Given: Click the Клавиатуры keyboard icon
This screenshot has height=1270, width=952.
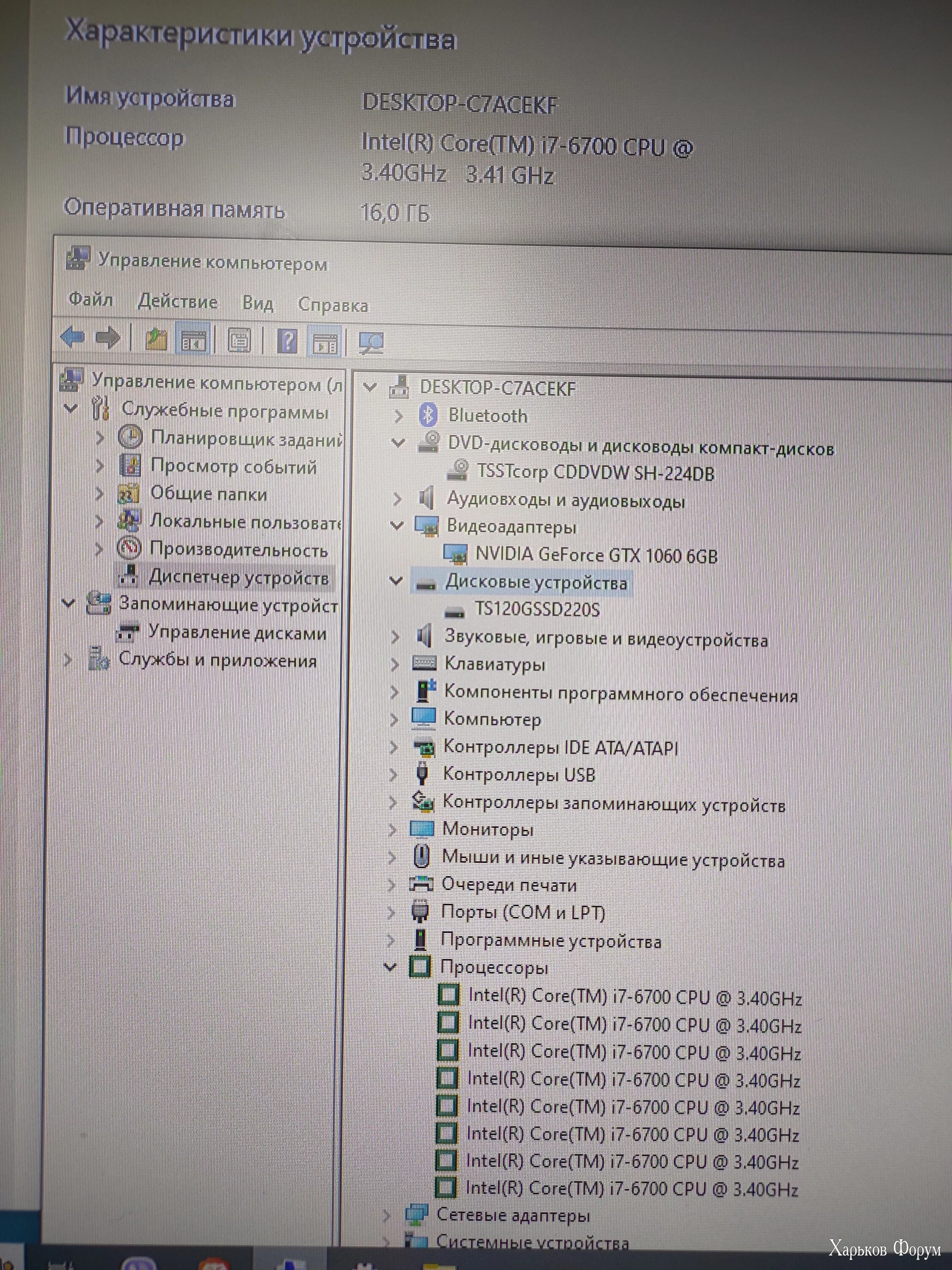Looking at the screenshot, I should point(424,663).
